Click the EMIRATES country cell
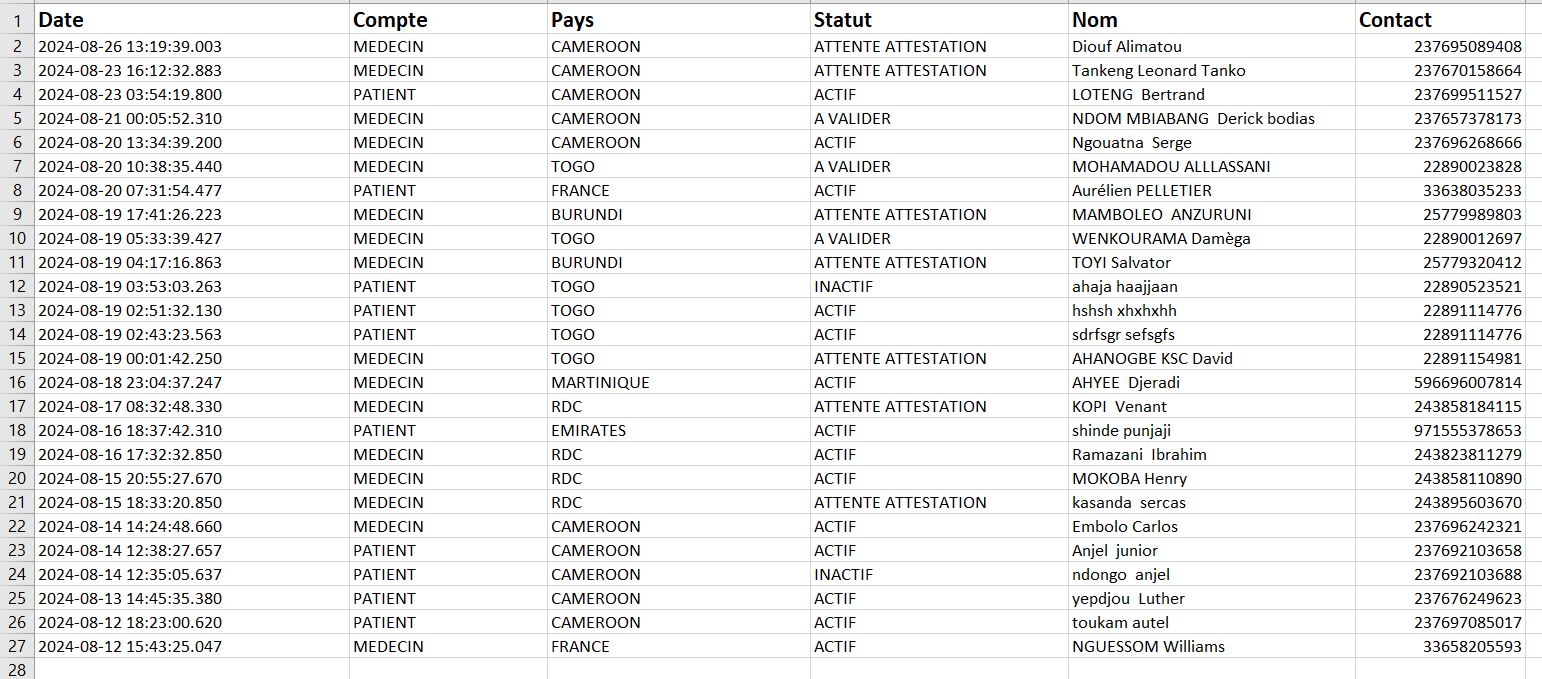1542x679 pixels. point(588,430)
